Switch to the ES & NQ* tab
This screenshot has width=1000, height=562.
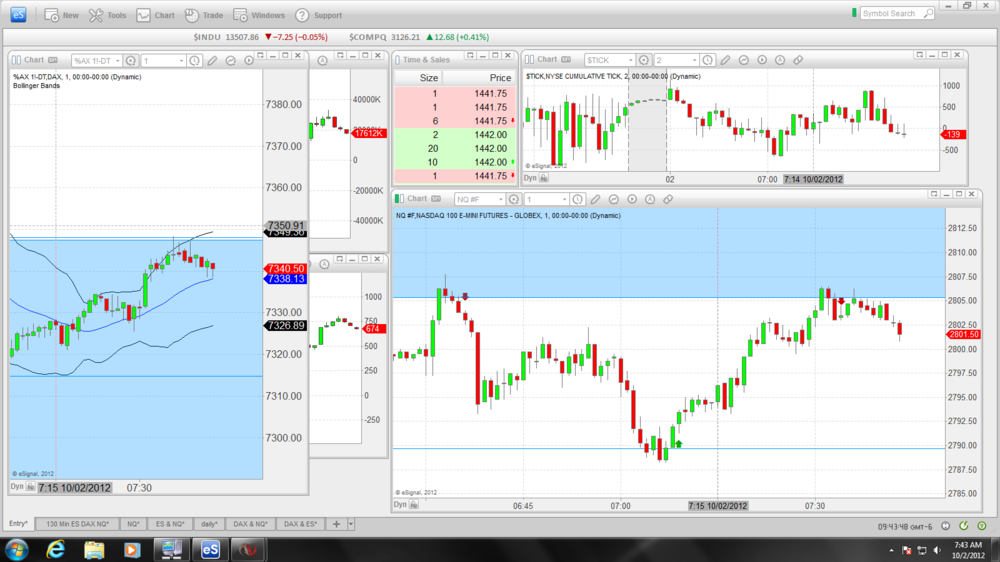click(170, 524)
